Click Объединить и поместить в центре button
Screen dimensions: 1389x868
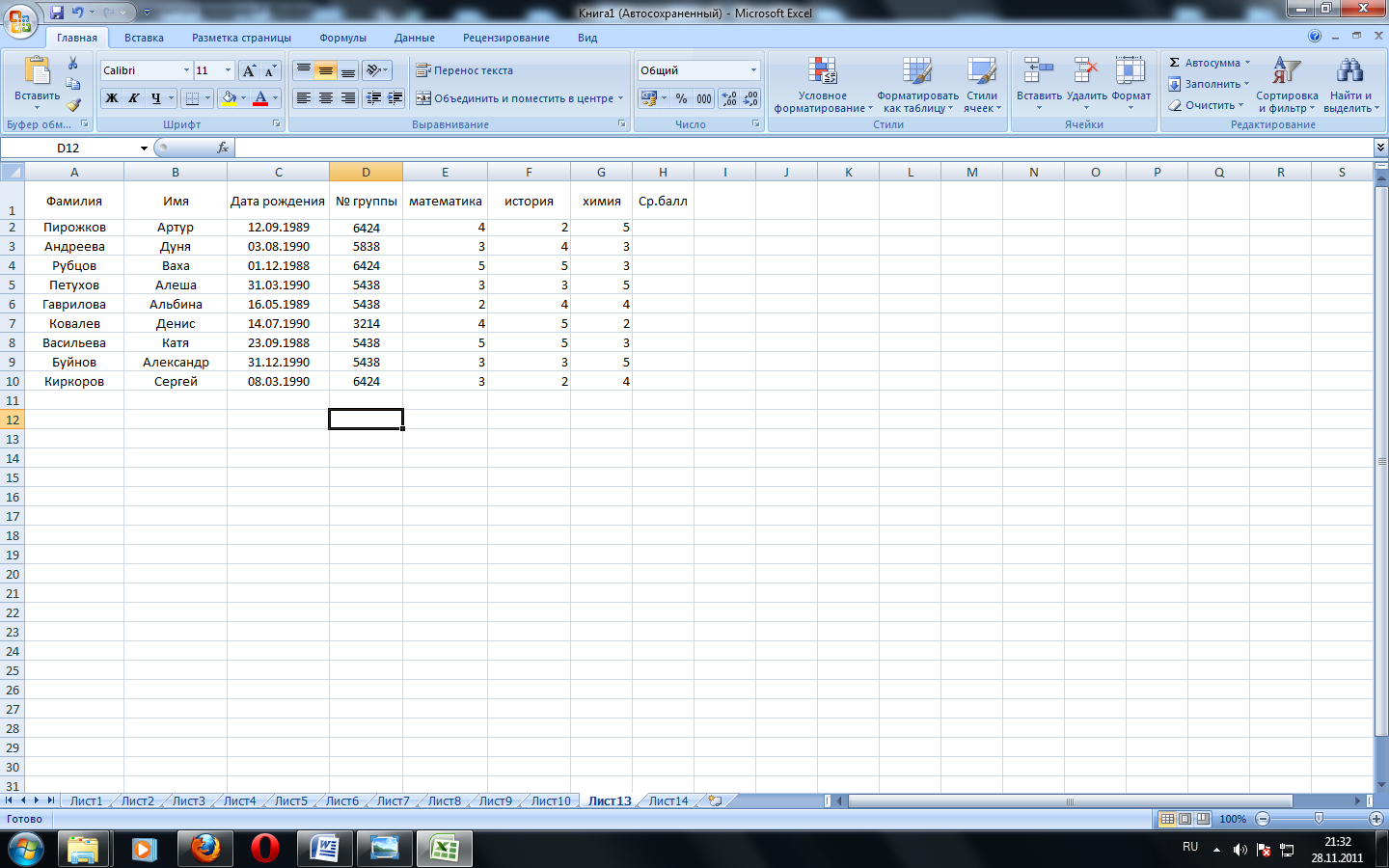point(520,98)
